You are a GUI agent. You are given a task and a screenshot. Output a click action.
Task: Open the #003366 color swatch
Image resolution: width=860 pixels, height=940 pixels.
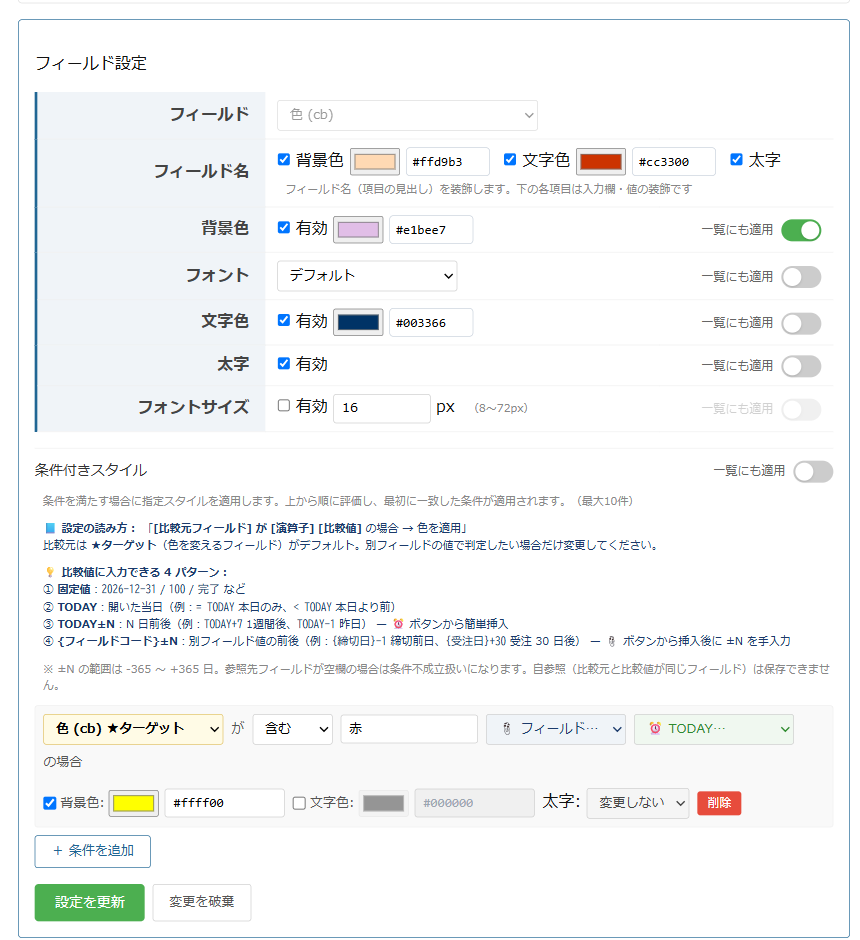point(358,323)
